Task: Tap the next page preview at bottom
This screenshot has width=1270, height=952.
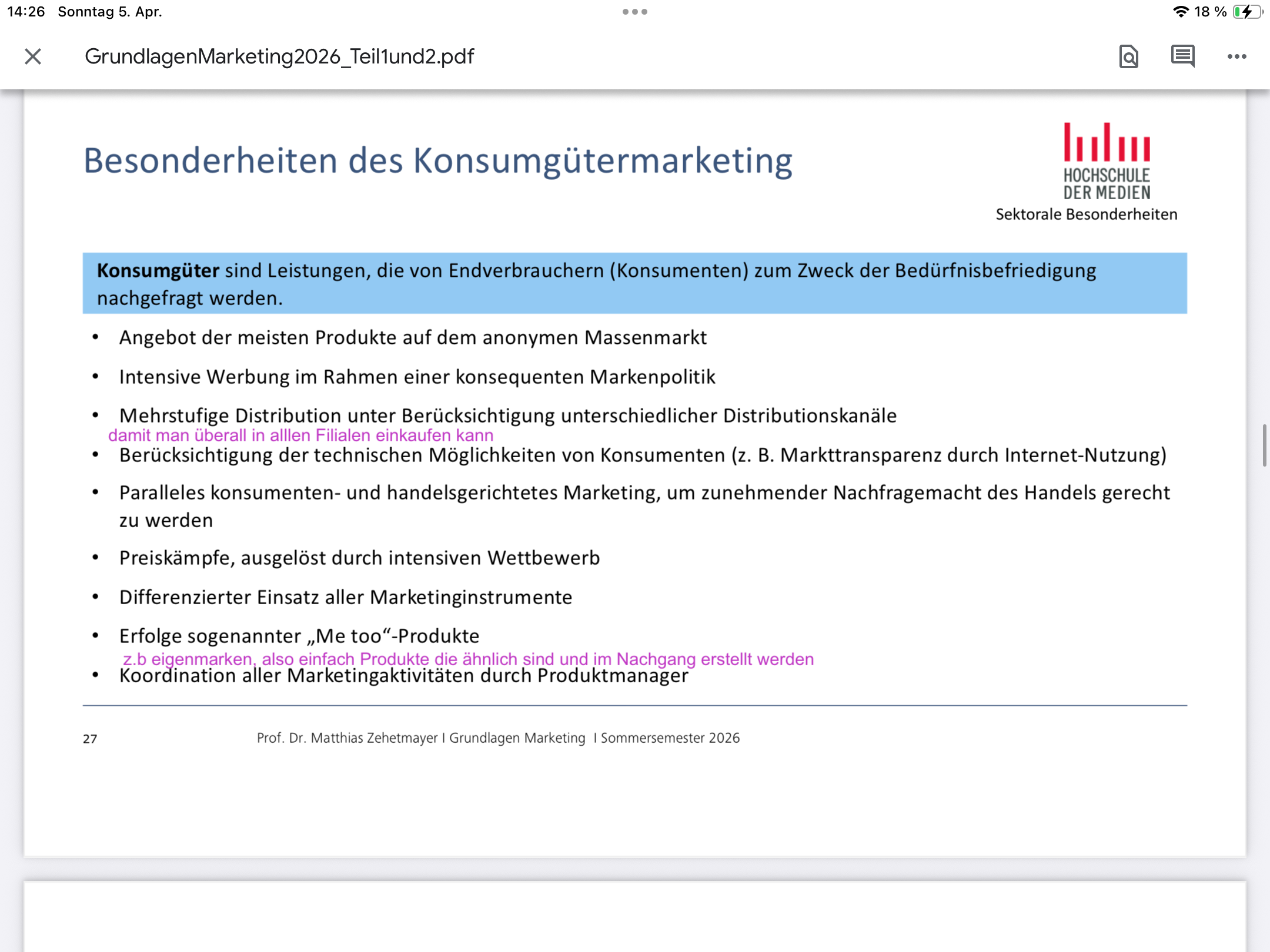Action: pos(634,916)
